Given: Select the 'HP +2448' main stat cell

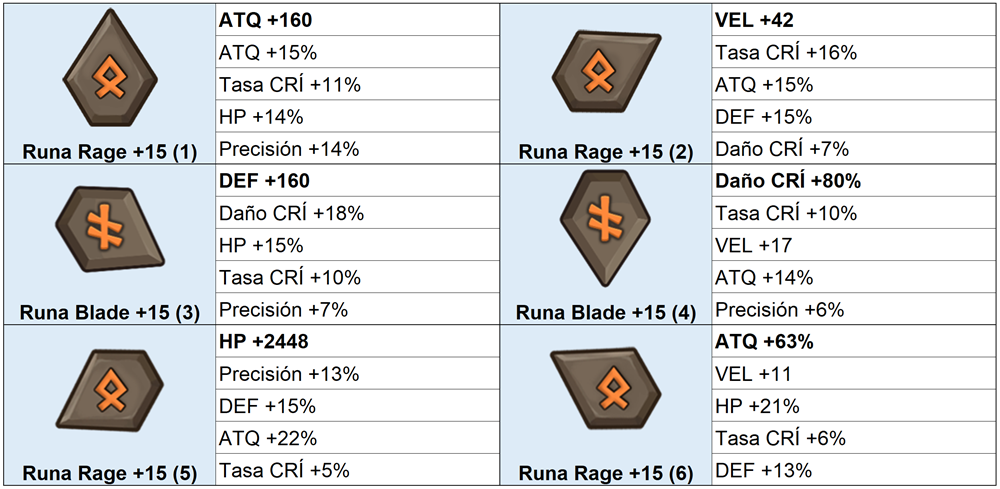Looking at the screenshot, I should (357, 341).
